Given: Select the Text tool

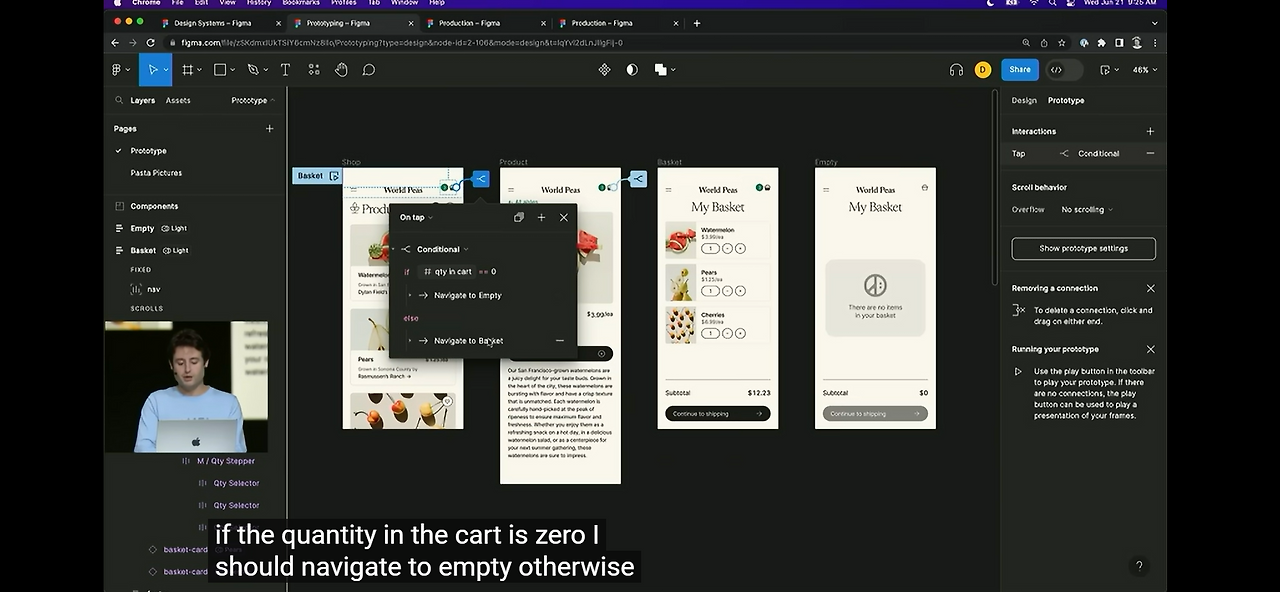Looking at the screenshot, I should (x=285, y=70).
